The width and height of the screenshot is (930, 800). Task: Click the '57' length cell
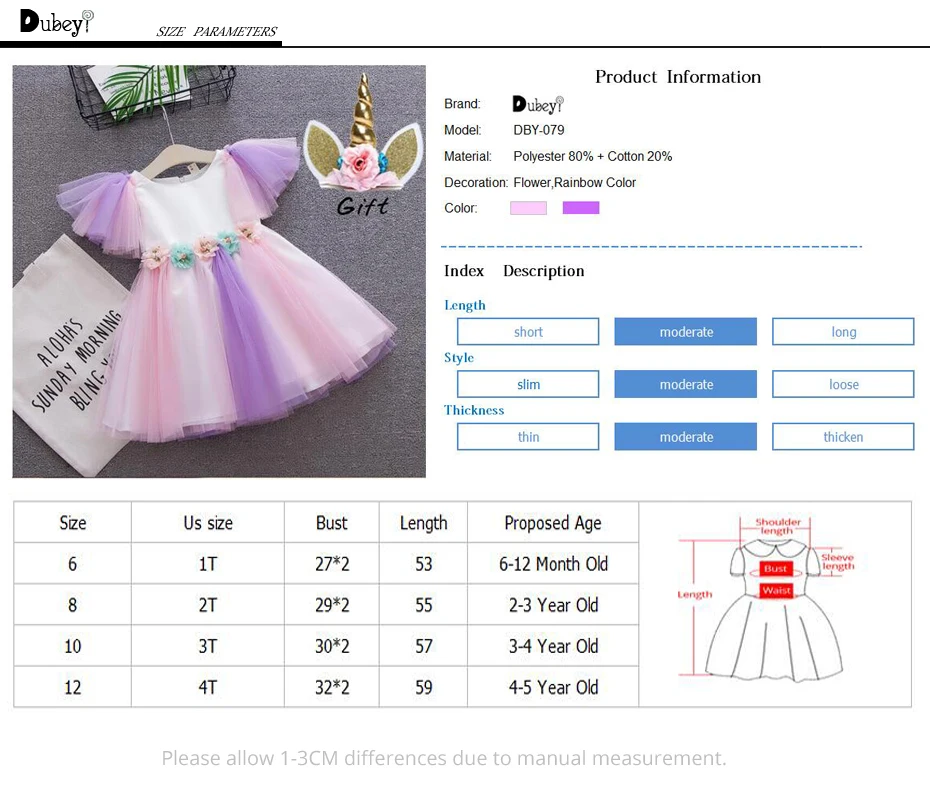pos(423,646)
